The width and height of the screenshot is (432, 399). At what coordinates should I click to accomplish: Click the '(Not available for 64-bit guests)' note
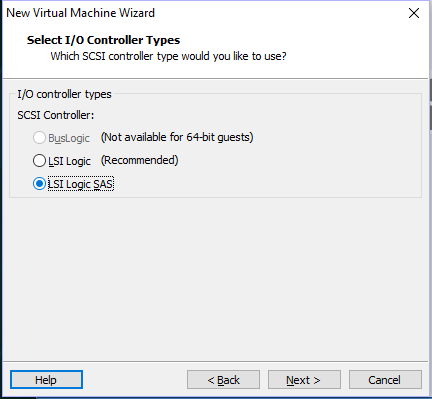(177, 137)
